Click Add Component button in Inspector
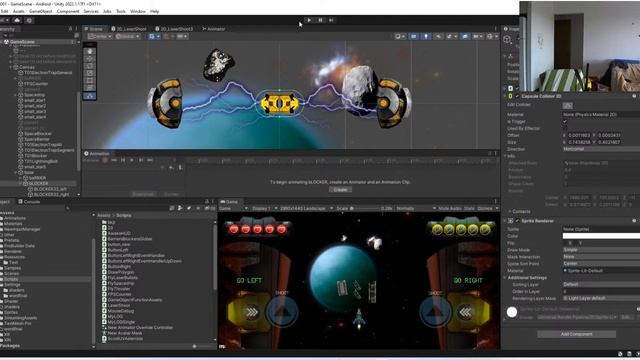Image resolution: width=640 pixels, height=360 pixels. click(x=576, y=334)
